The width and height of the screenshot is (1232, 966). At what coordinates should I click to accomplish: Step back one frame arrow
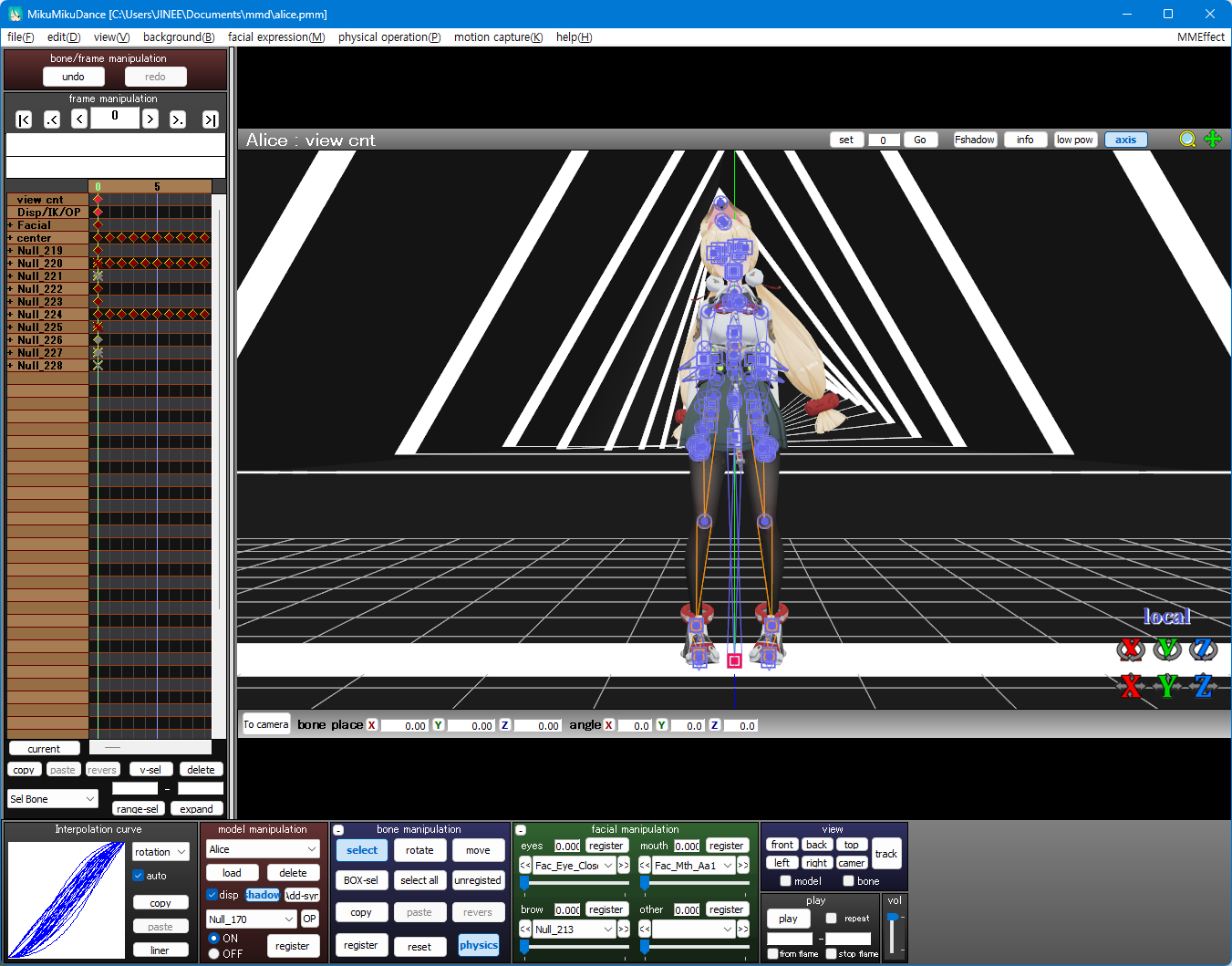[79, 119]
